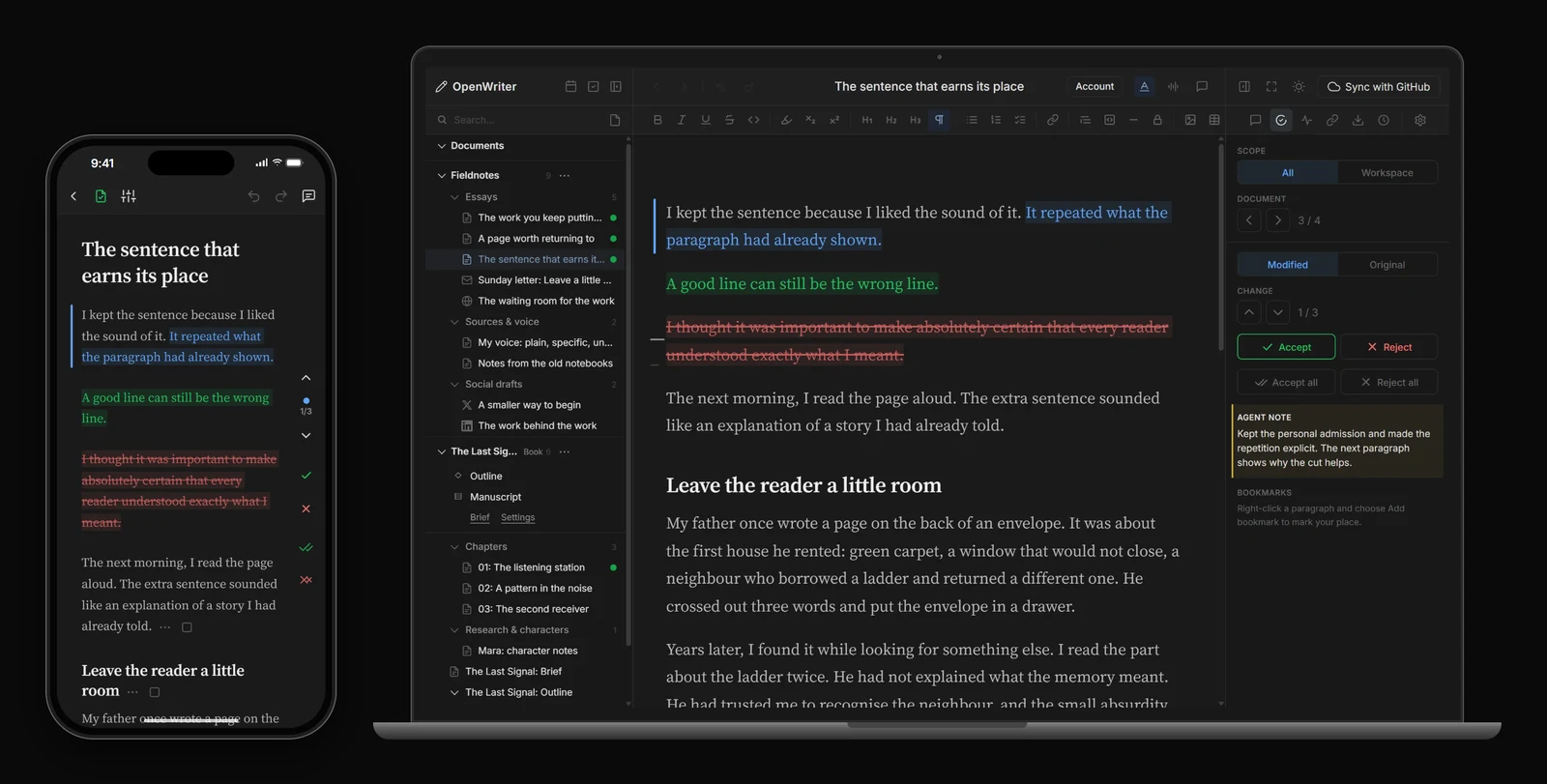The height and width of the screenshot is (784, 1547).
Task: Reject the current change
Action: click(1388, 347)
